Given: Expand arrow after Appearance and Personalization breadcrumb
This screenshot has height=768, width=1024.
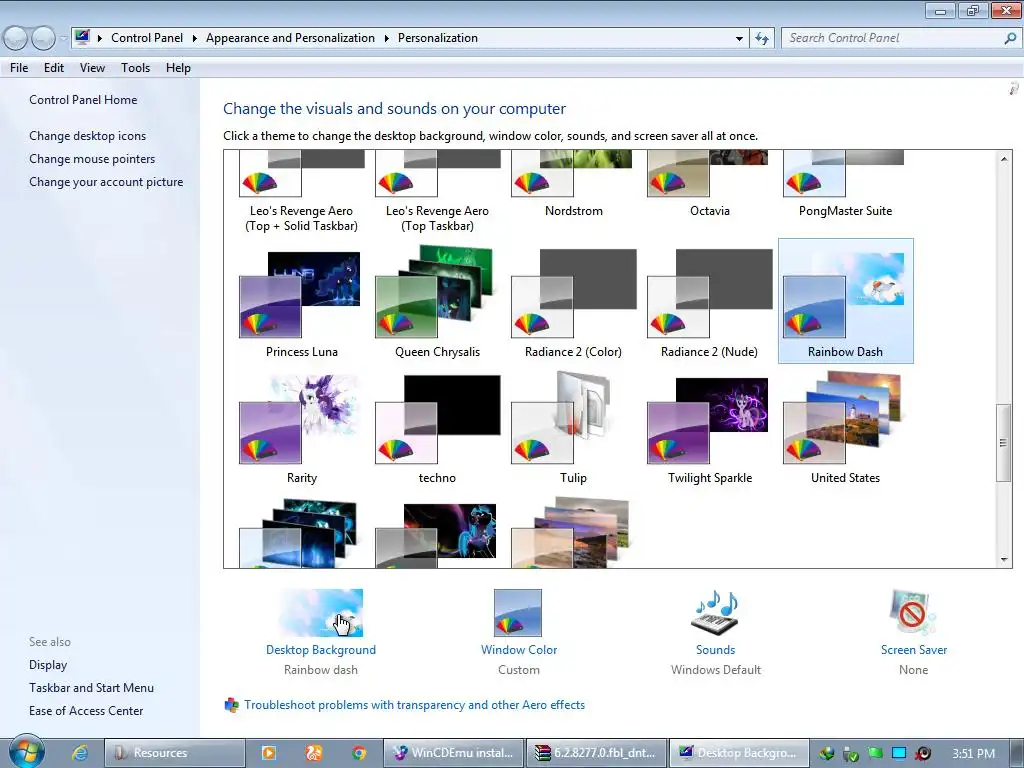Looking at the screenshot, I should [x=387, y=38].
